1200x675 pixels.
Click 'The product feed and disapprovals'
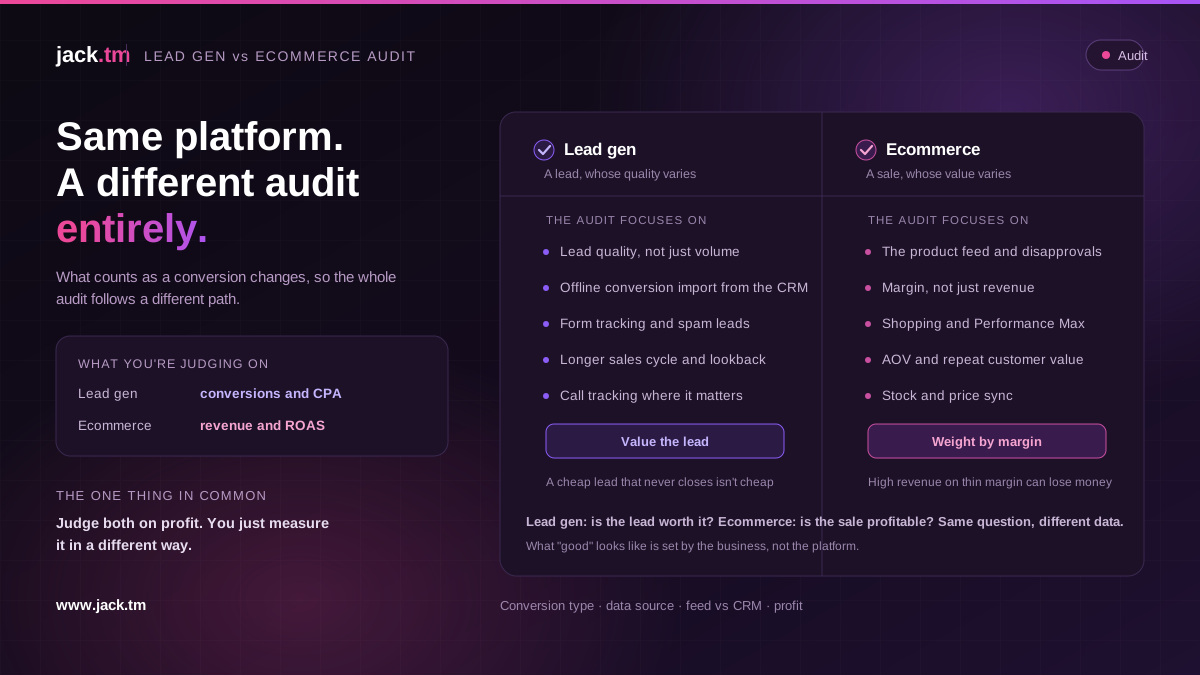pos(992,252)
